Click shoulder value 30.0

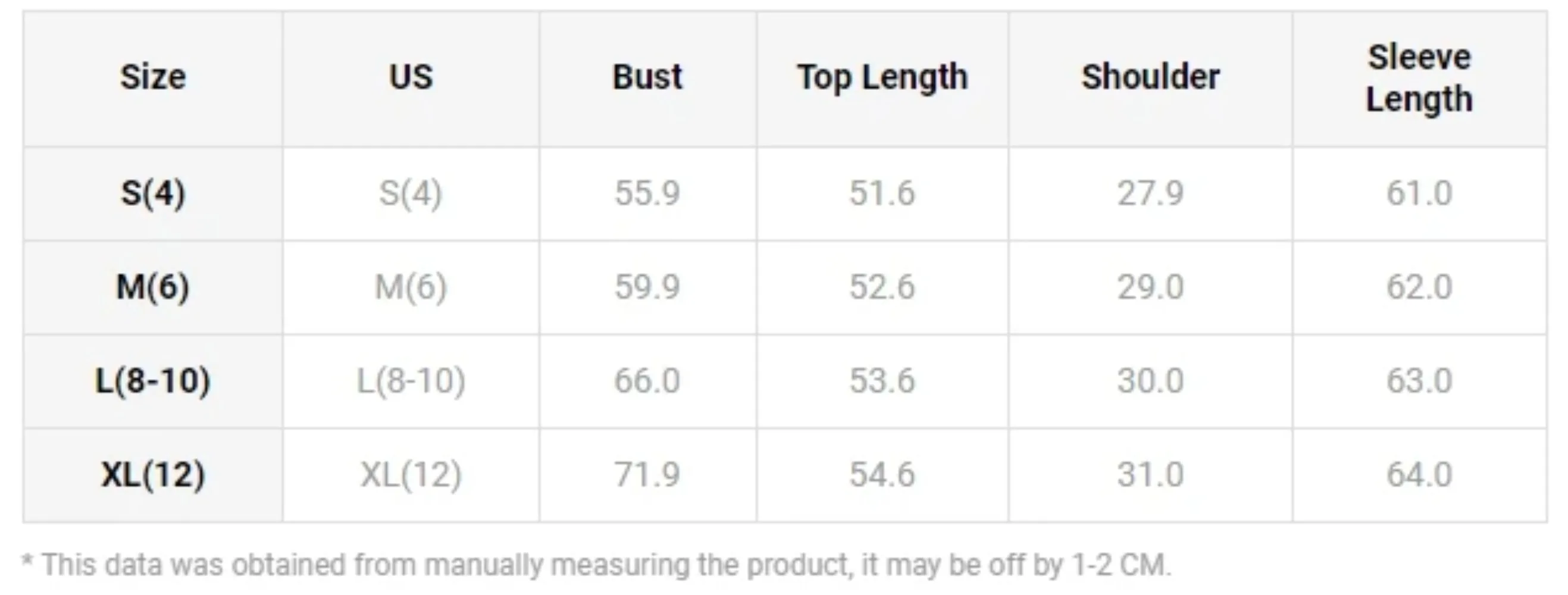coord(1150,381)
